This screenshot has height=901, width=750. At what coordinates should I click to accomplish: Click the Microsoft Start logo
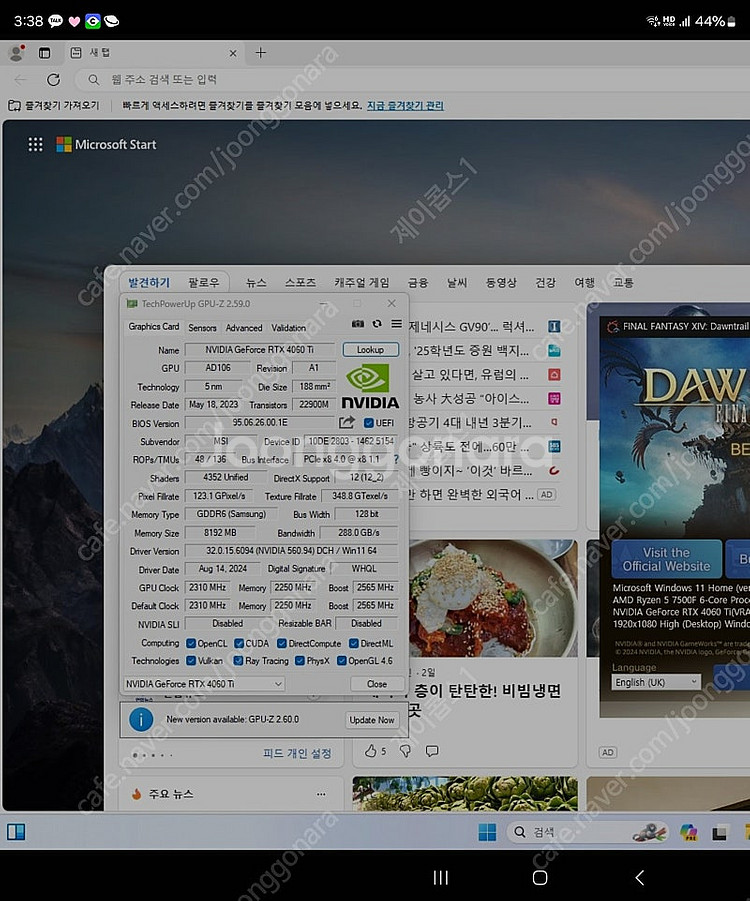pyautogui.click(x=106, y=144)
